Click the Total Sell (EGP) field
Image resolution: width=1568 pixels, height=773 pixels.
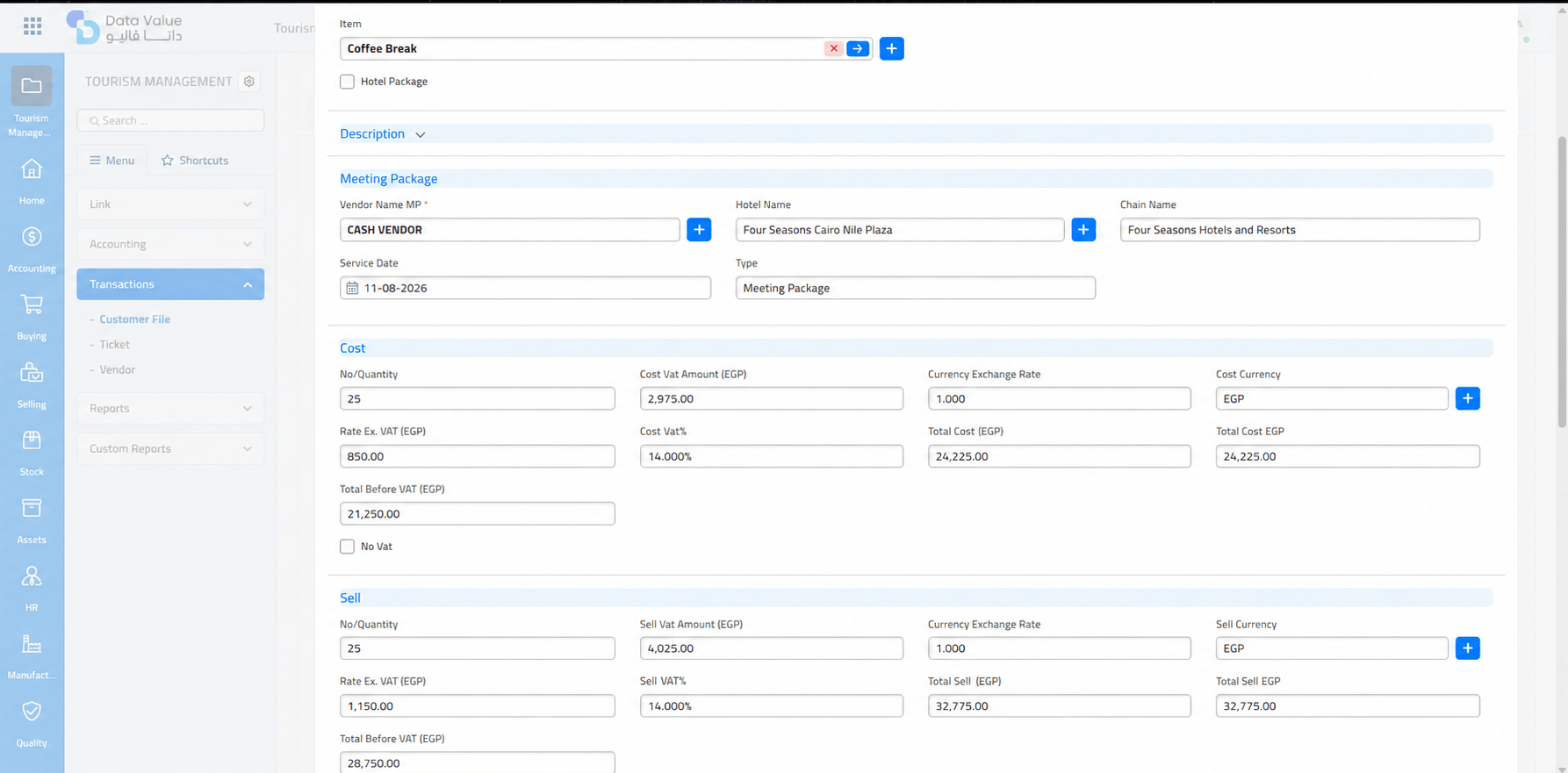(1060, 706)
